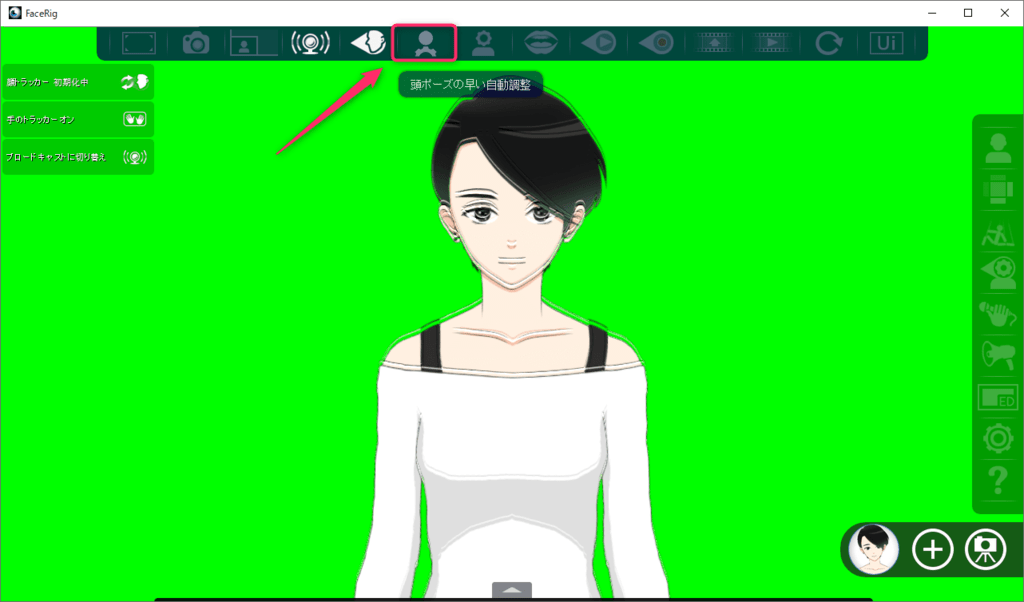
Task: Click the megaphone icon in right sidebar
Action: click(x=997, y=355)
